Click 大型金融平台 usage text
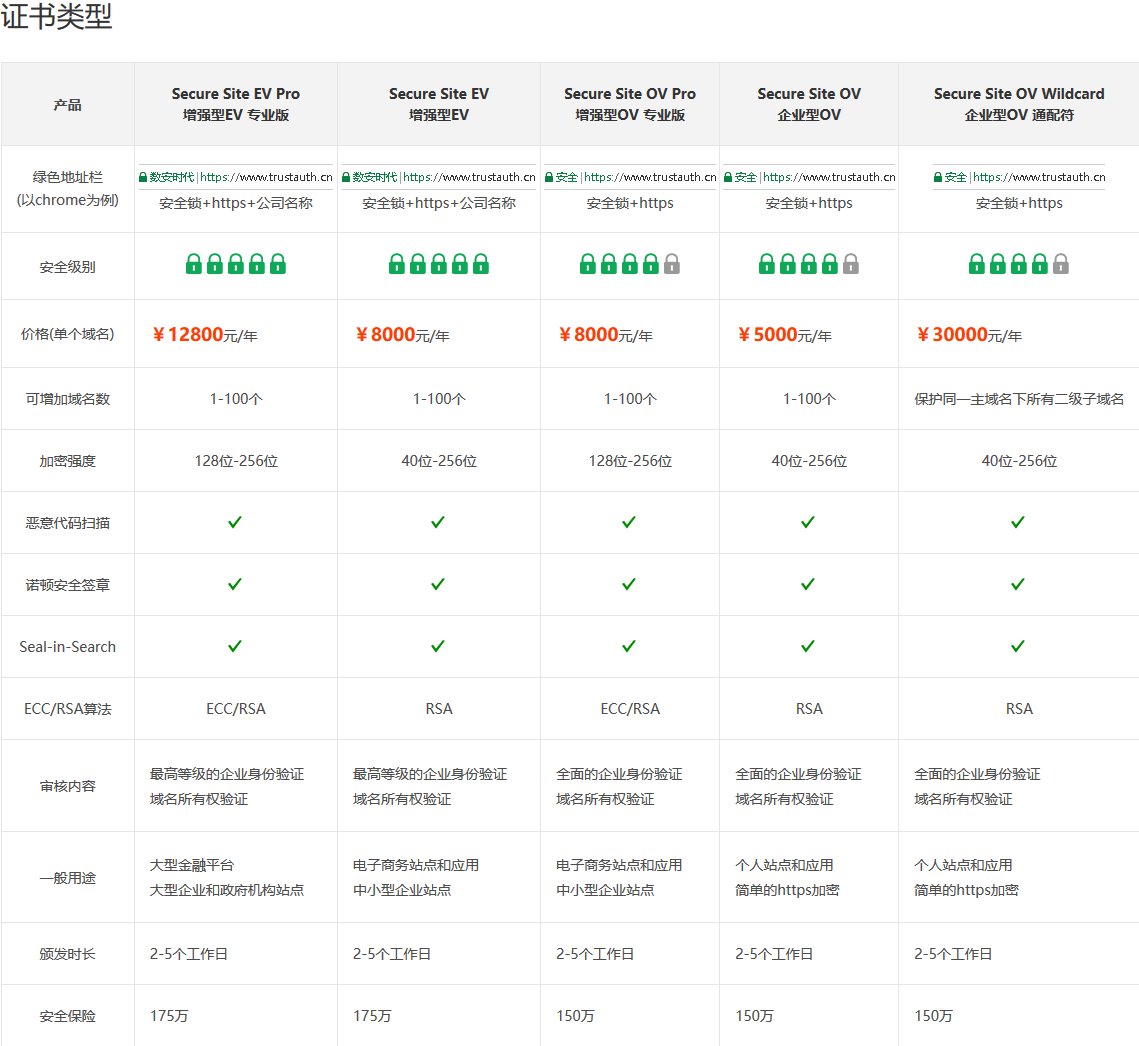The image size is (1139, 1046). click(x=192, y=865)
